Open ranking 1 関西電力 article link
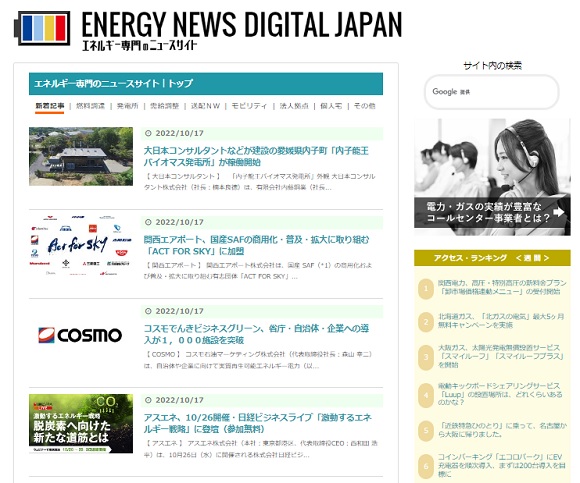This screenshot has width=580, height=483. point(502,287)
